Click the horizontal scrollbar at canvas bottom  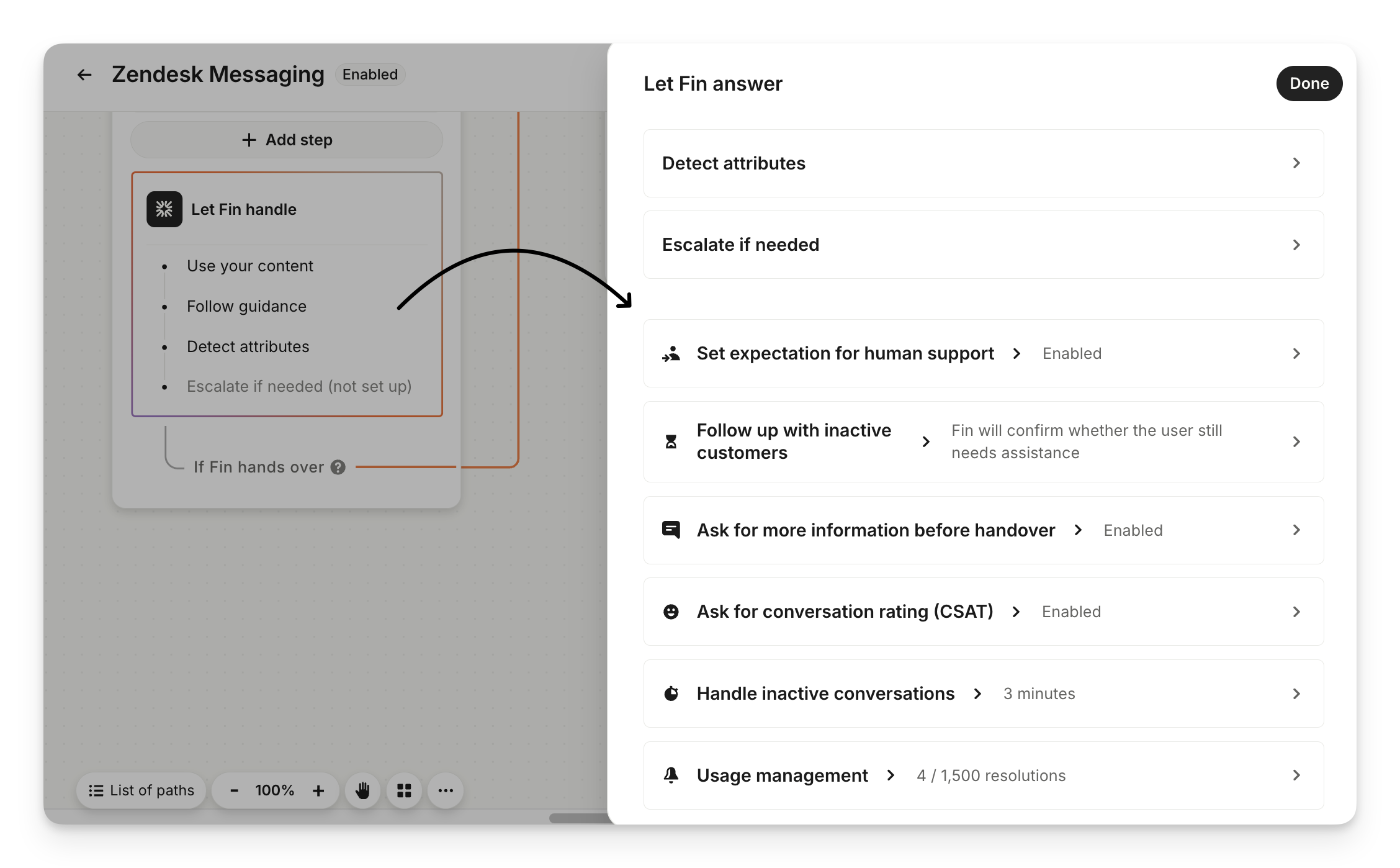point(578,818)
